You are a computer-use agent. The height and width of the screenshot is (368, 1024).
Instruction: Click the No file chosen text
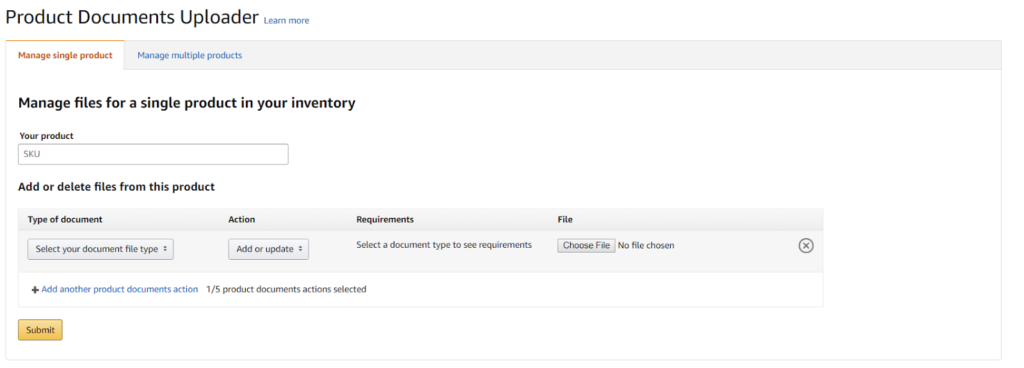[x=646, y=245]
